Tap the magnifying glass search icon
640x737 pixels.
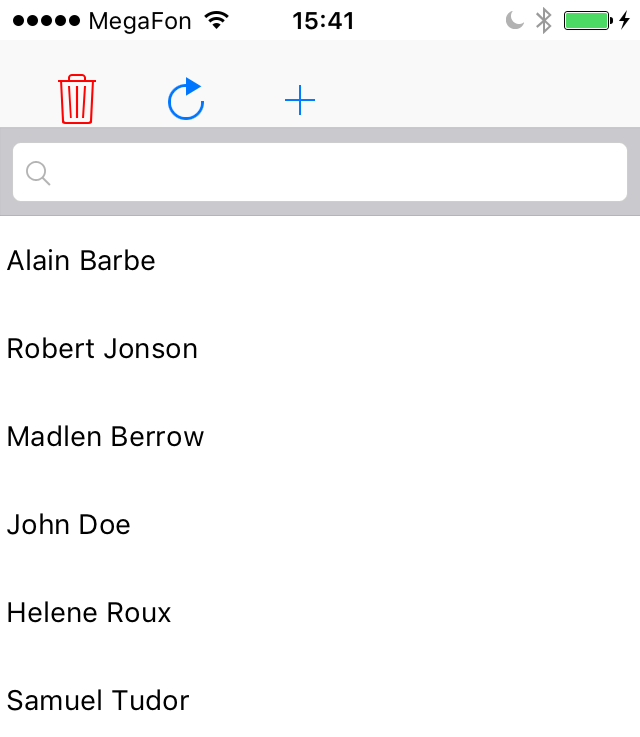[x=38, y=173]
